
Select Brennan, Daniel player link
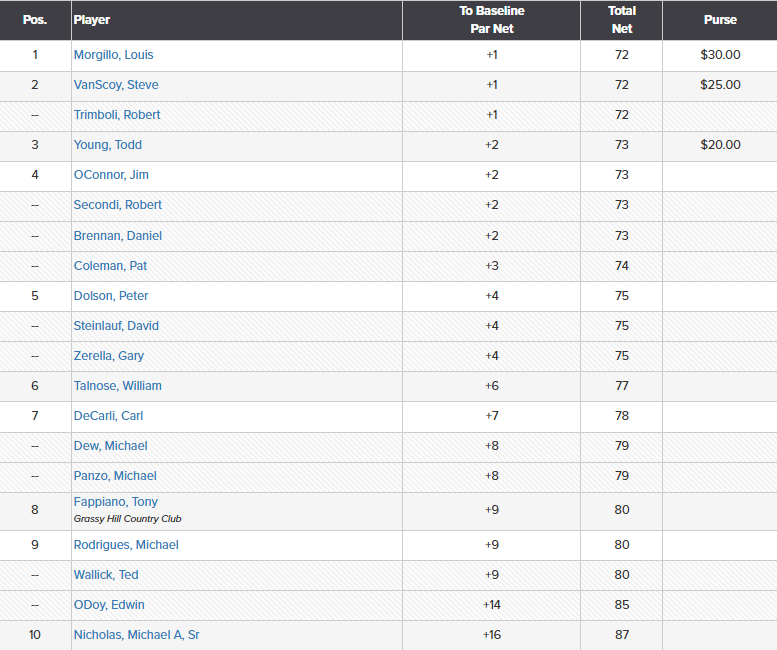click(x=118, y=236)
